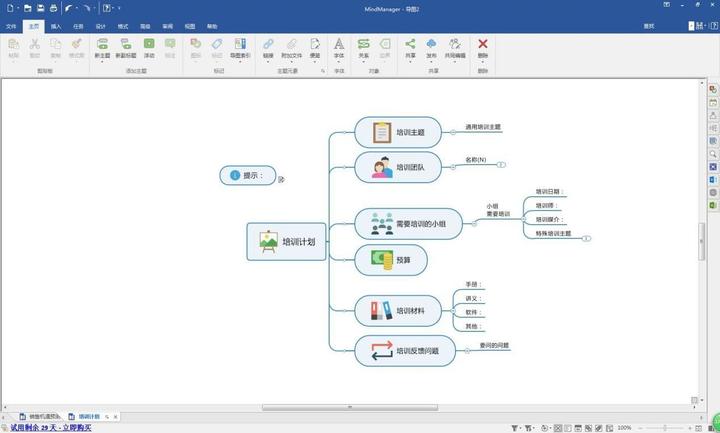Open the 文件 menu

tap(11, 27)
